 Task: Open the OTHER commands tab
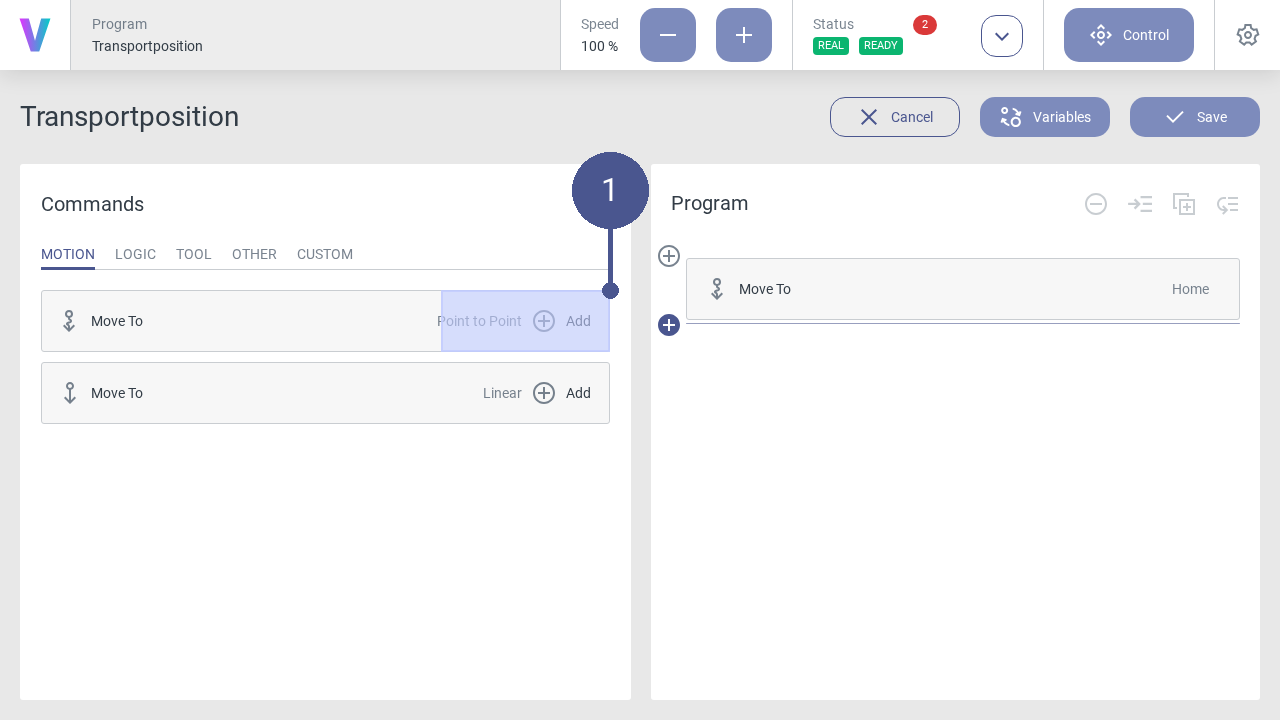tap(254, 254)
